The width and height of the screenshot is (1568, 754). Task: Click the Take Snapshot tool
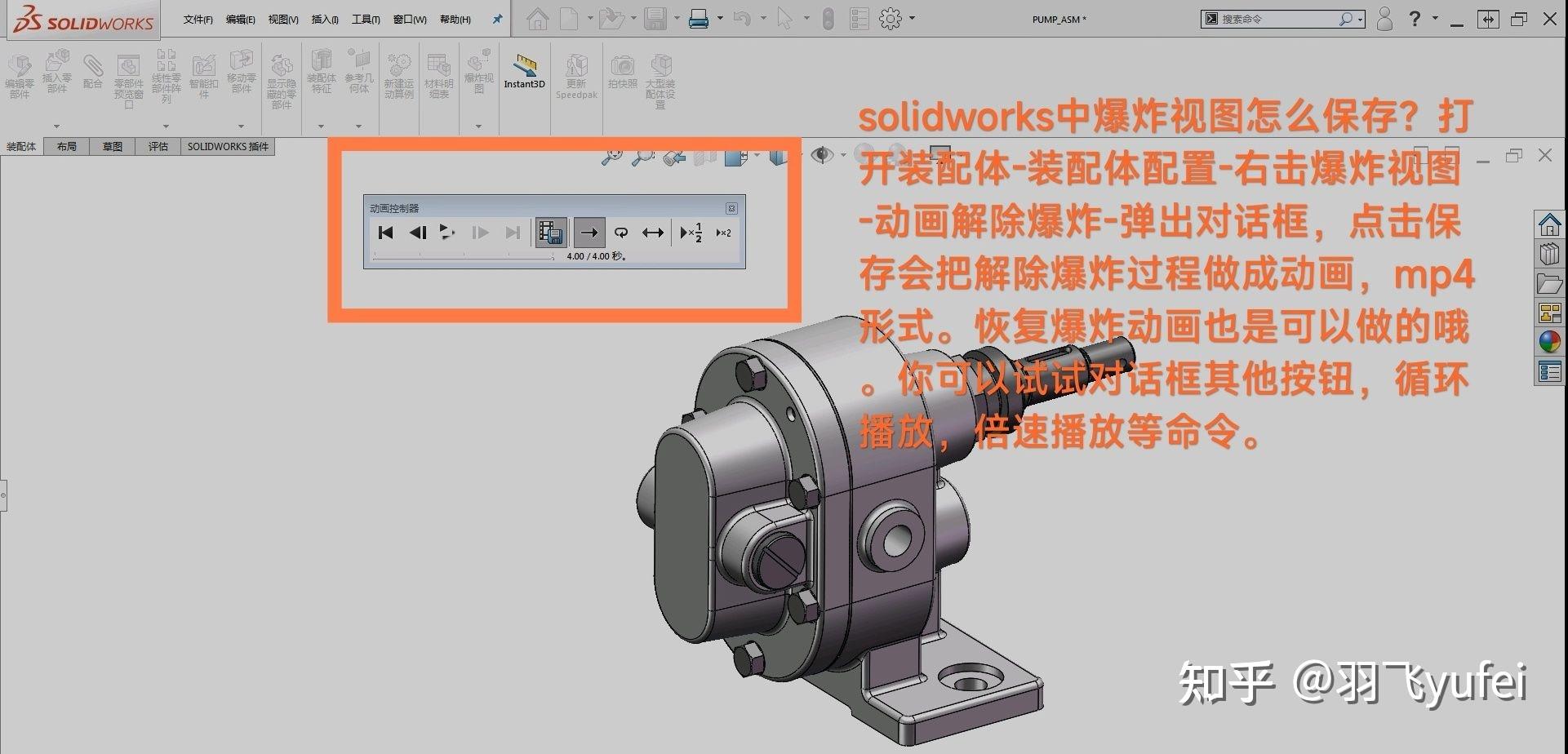pos(622,73)
